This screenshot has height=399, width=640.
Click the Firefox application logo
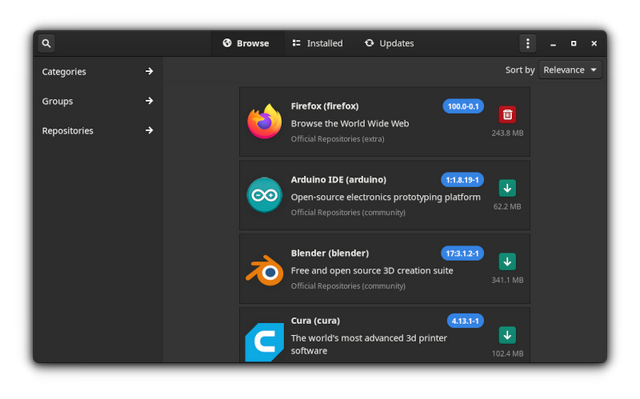coord(264,121)
